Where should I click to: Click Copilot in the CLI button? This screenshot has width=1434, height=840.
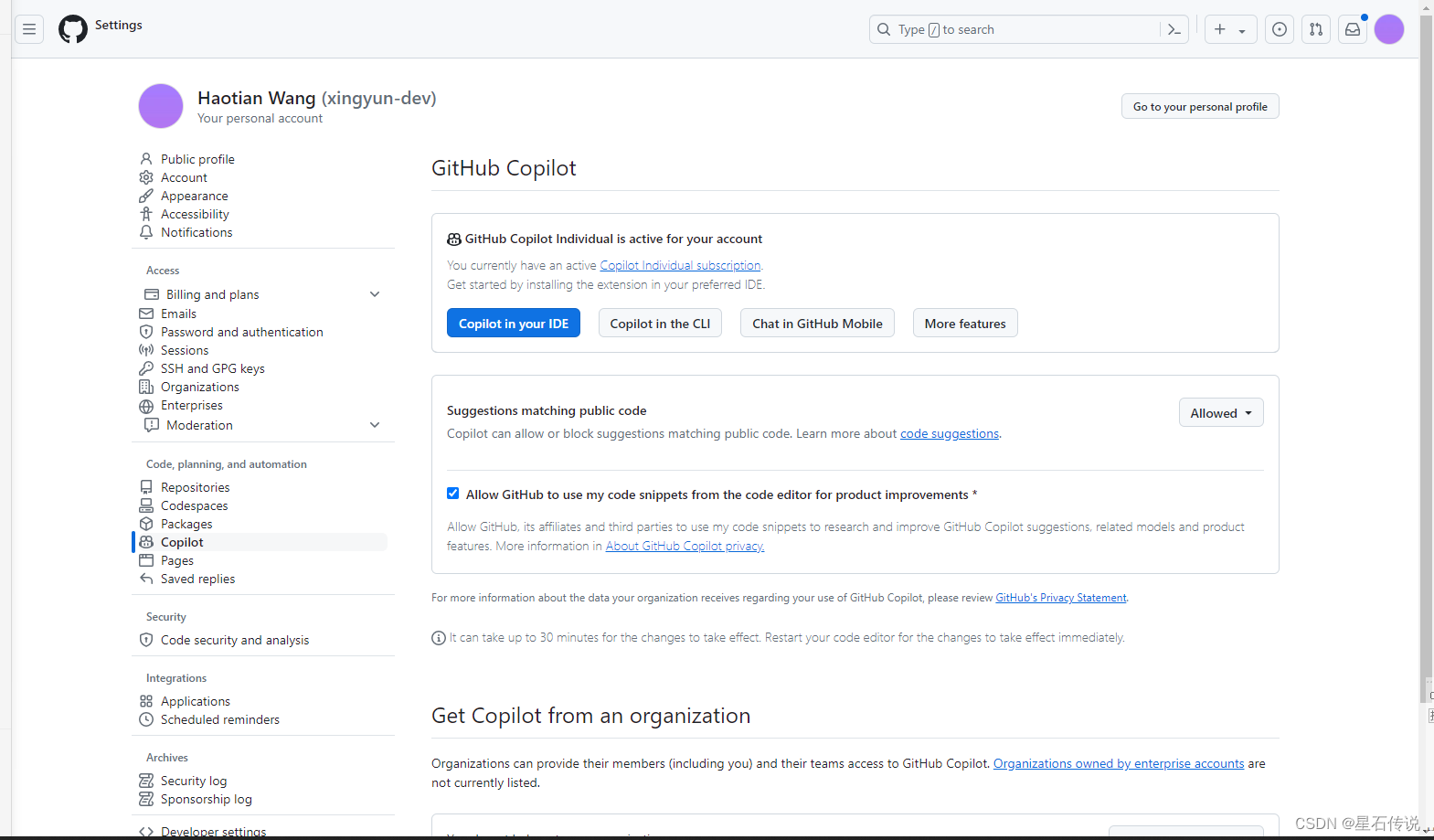[x=660, y=323]
